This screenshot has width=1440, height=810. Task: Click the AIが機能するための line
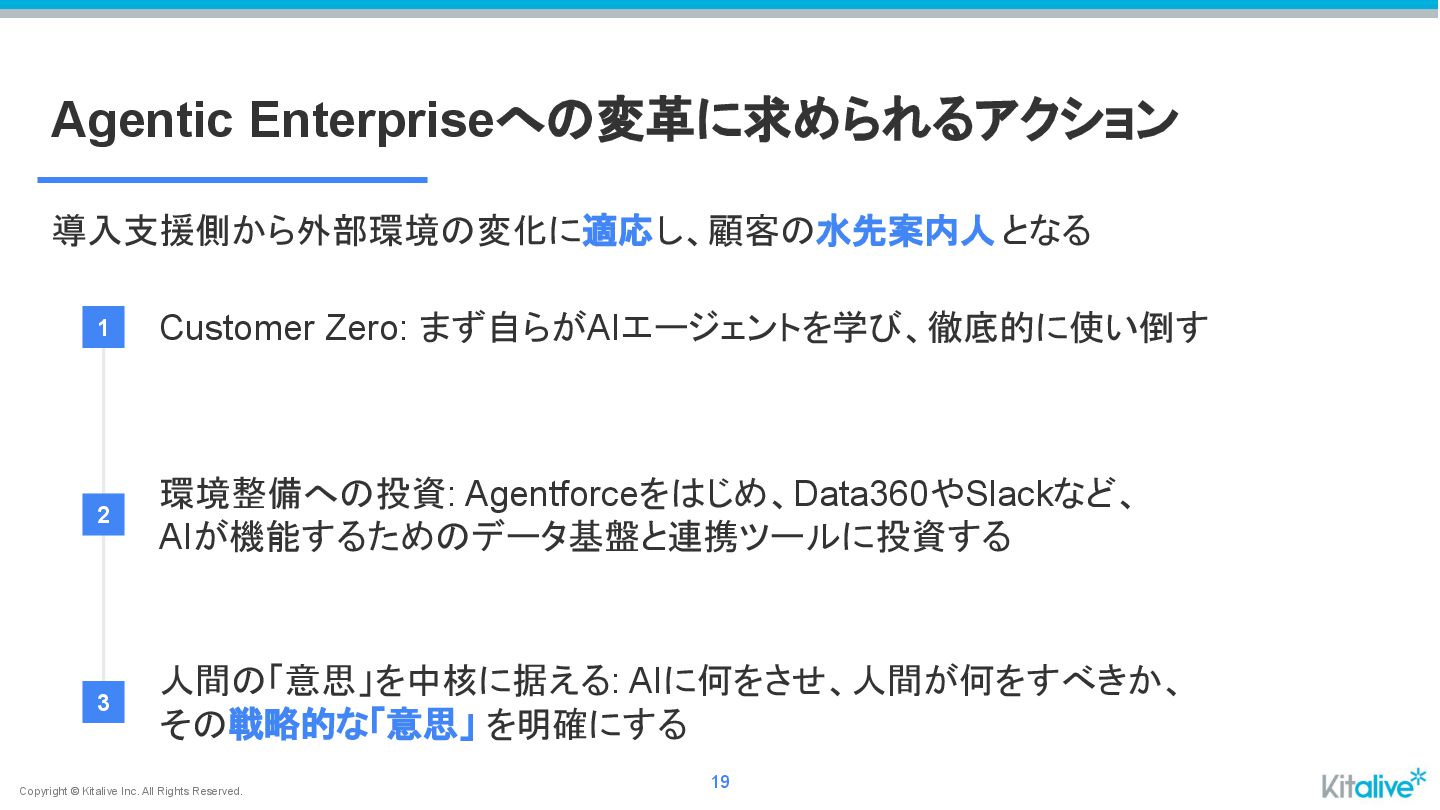(586, 537)
